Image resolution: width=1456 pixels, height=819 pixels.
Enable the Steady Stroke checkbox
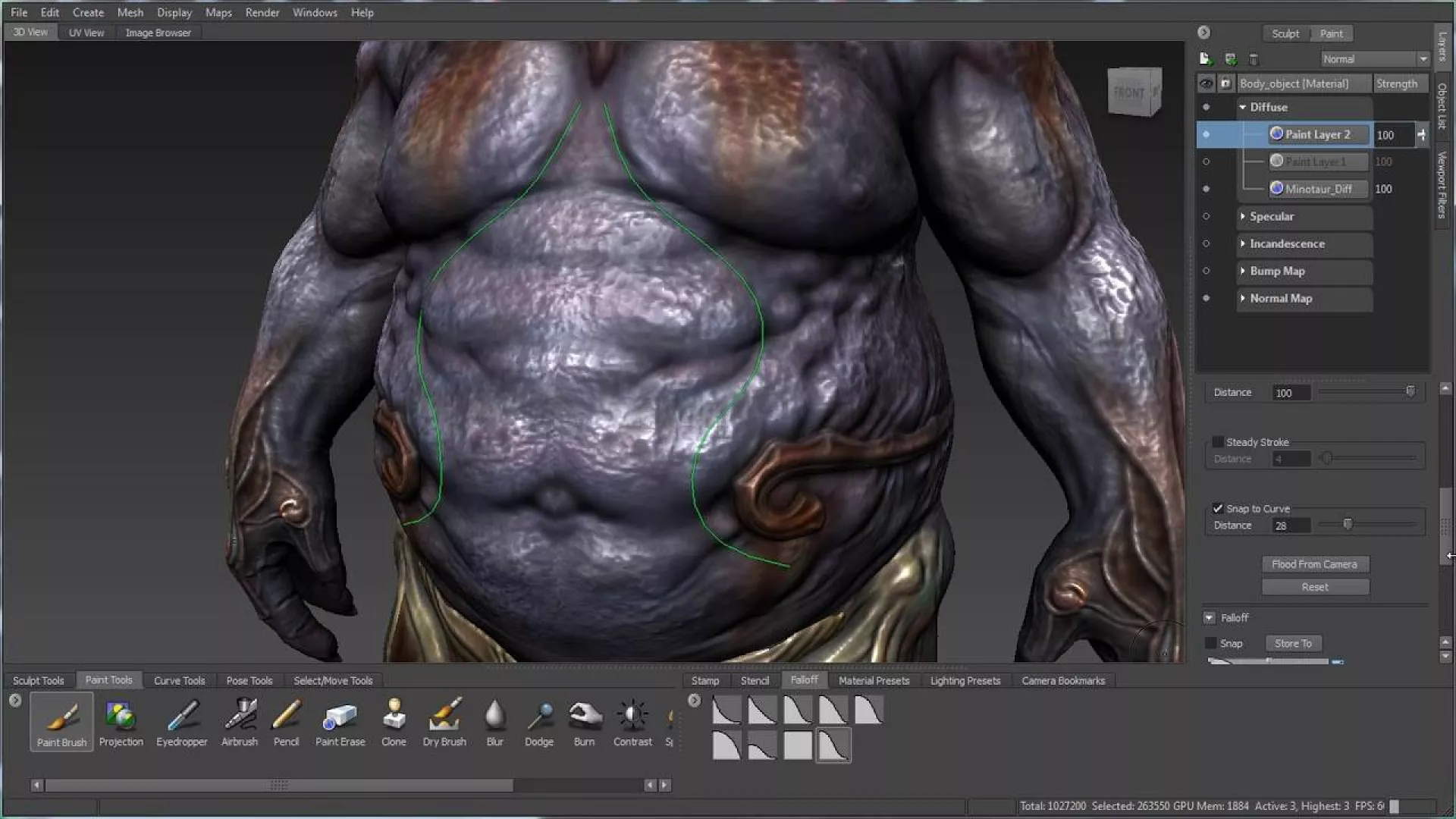[1217, 442]
